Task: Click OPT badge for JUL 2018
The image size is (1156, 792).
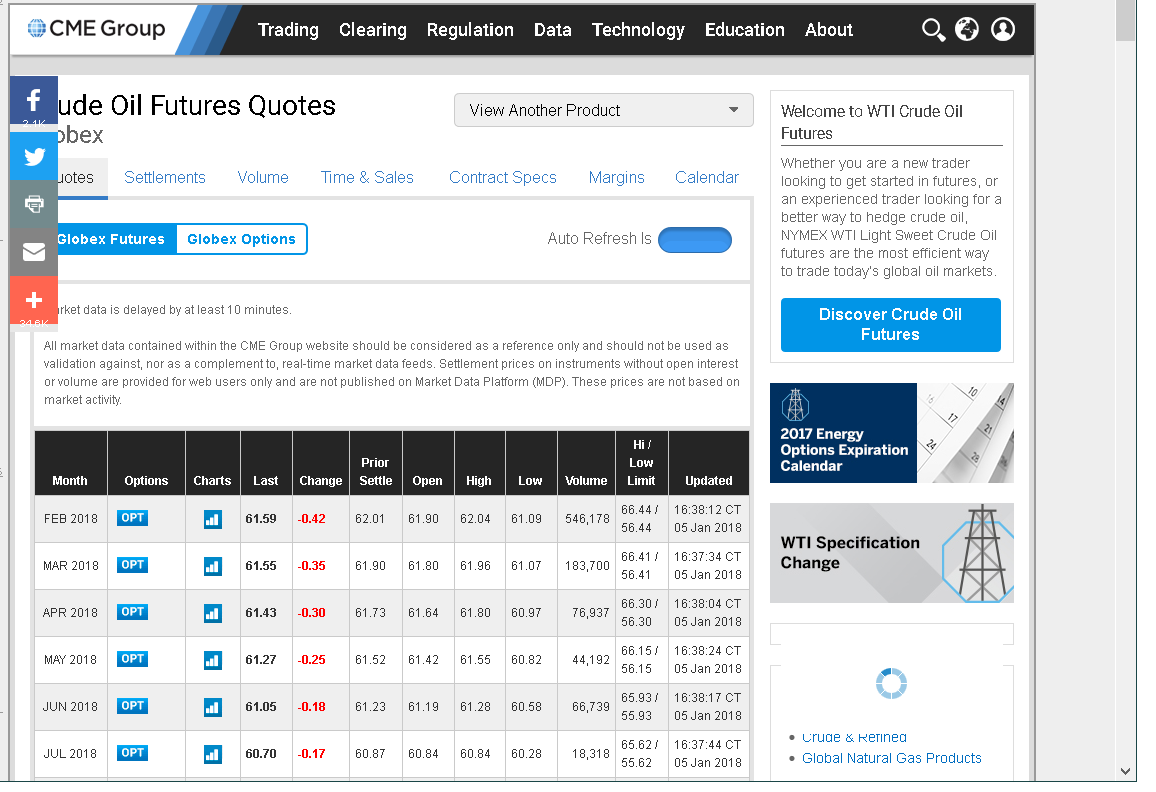Action: [133, 753]
